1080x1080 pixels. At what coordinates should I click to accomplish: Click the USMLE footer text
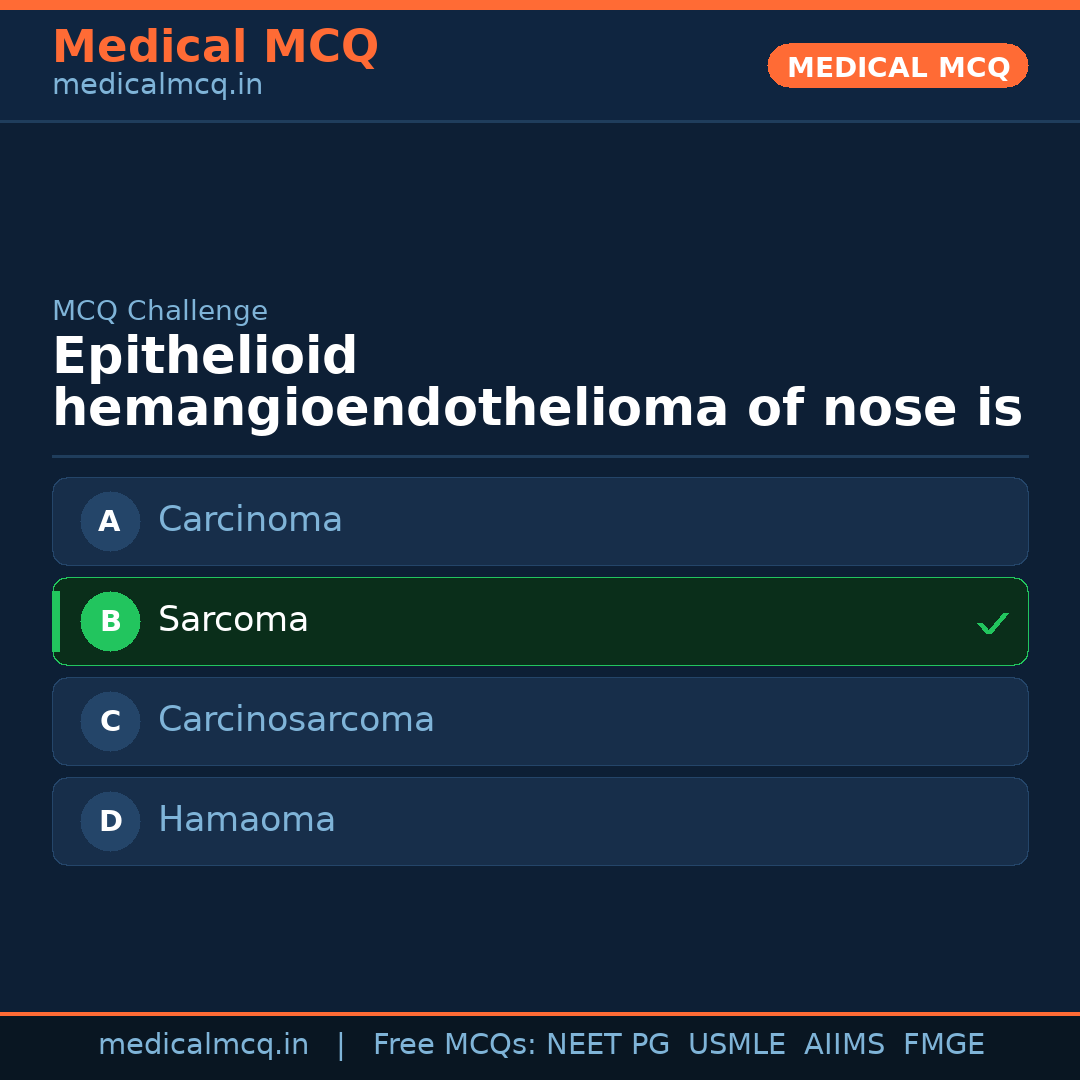coord(736,1045)
